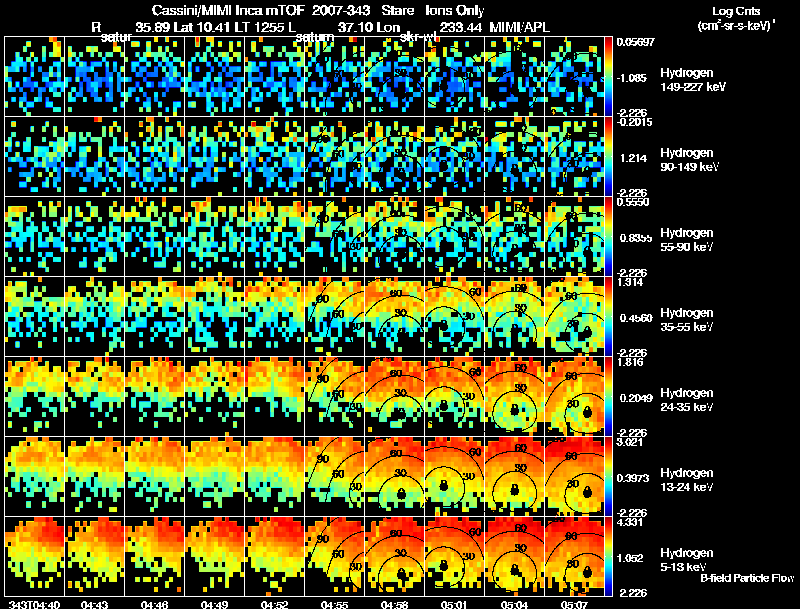This screenshot has width=800, height=609.
Task: Open the 55-90 keV image panel at 04:49
Action: tap(214, 236)
